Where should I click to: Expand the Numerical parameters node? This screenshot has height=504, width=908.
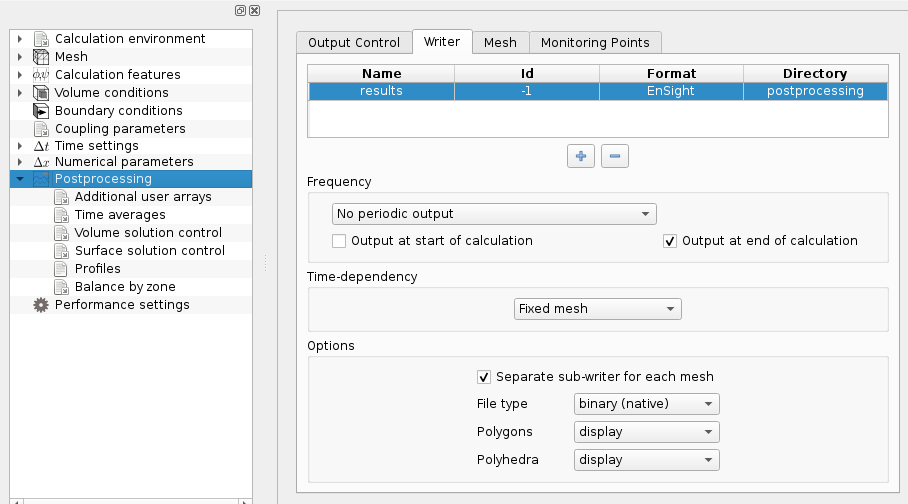(x=20, y=162)
